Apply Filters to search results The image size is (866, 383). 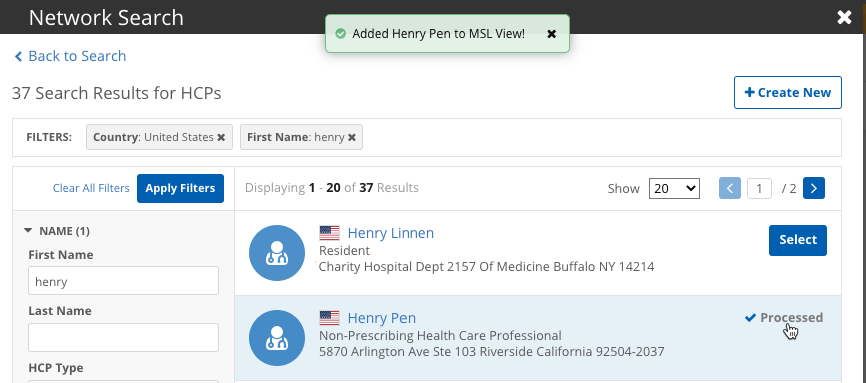180,188
